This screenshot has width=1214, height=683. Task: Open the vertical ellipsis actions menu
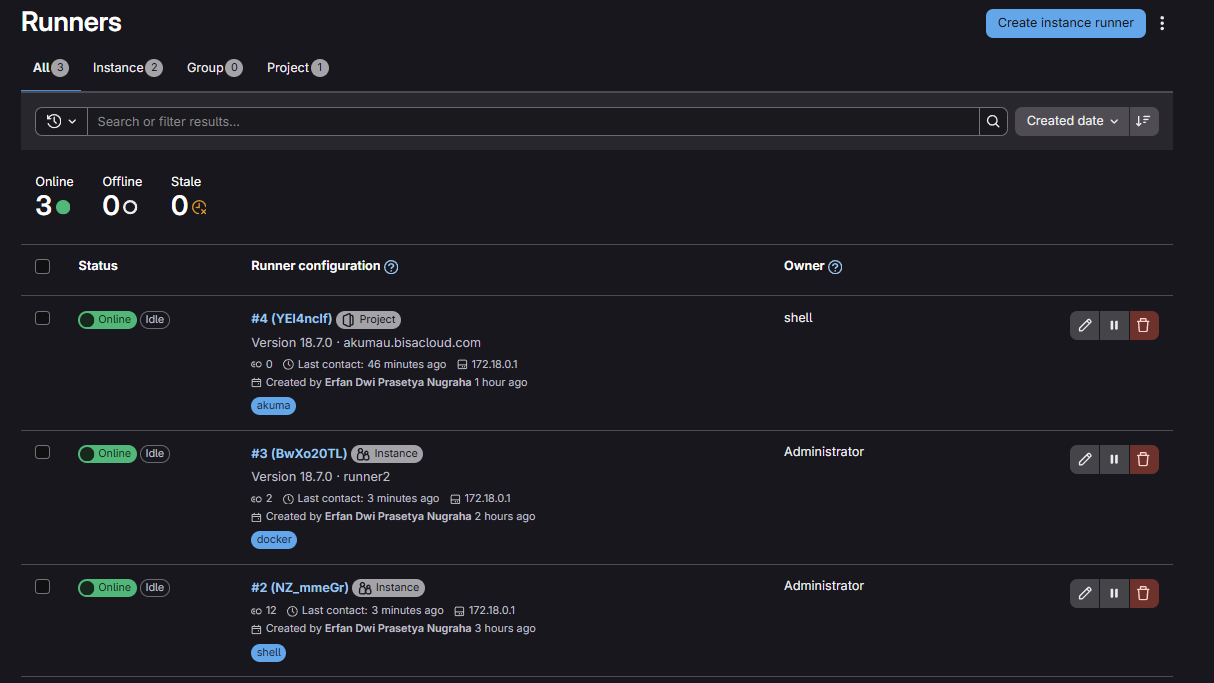1162,23
